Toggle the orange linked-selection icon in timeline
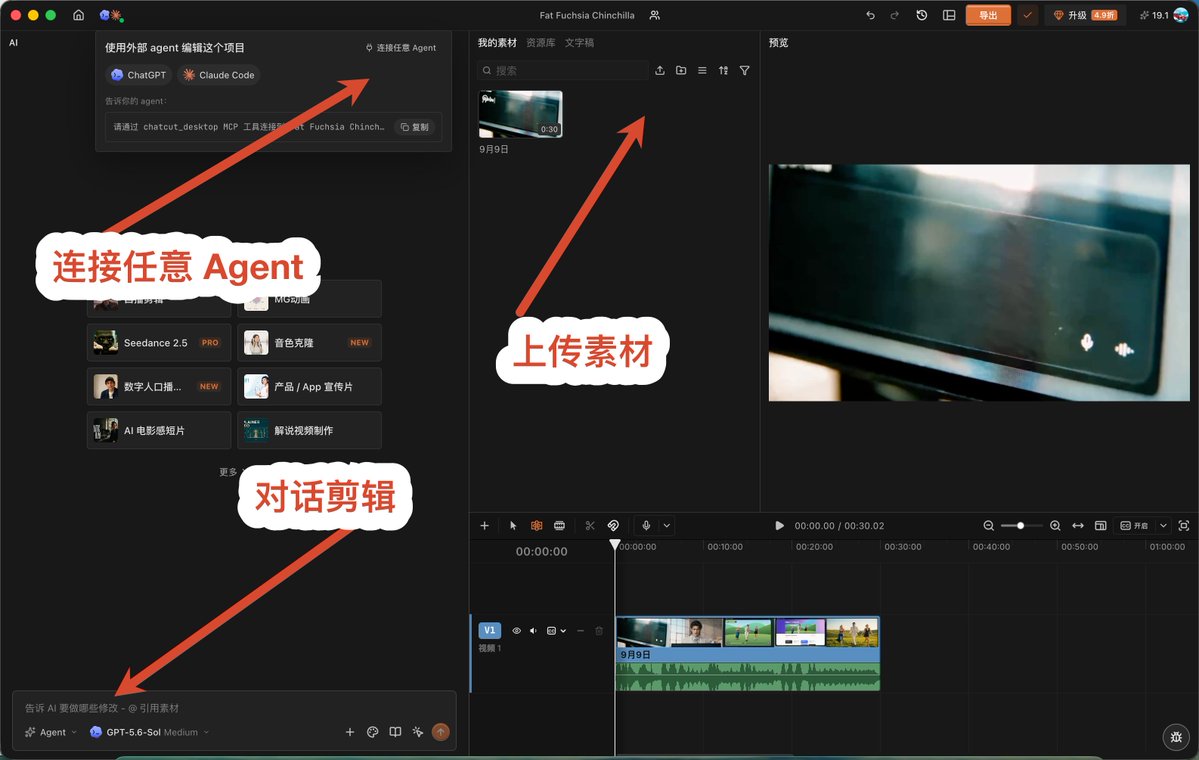1199x760 pixels. coord(537,525)
